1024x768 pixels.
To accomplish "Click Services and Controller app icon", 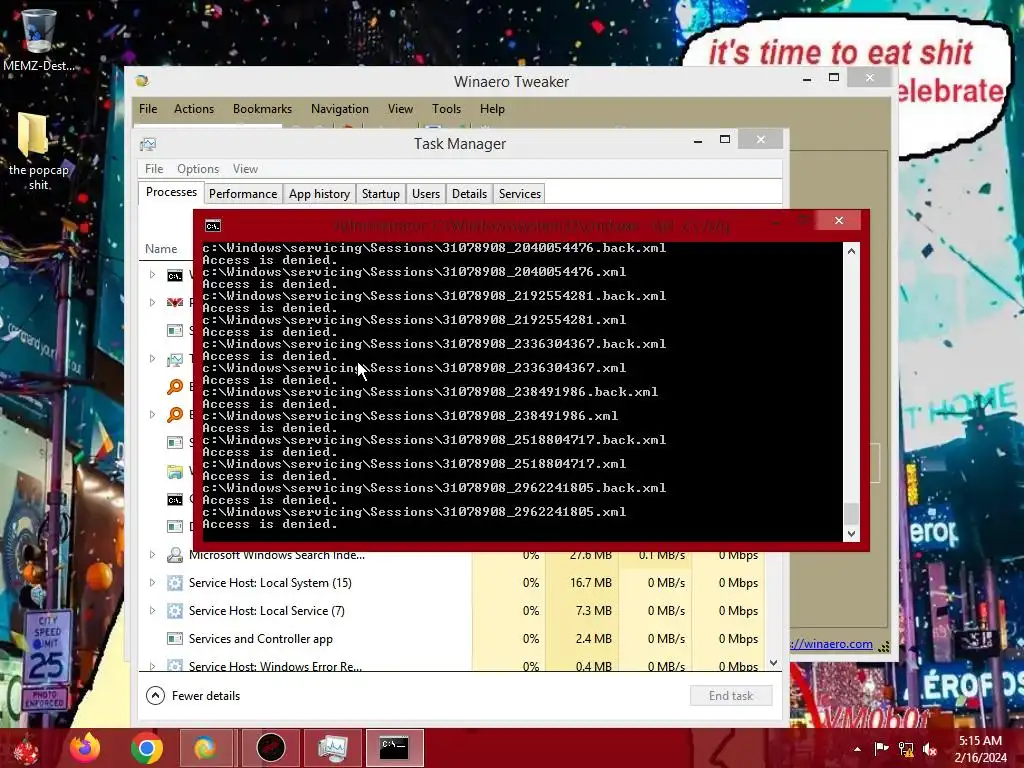I will point(174,639).
